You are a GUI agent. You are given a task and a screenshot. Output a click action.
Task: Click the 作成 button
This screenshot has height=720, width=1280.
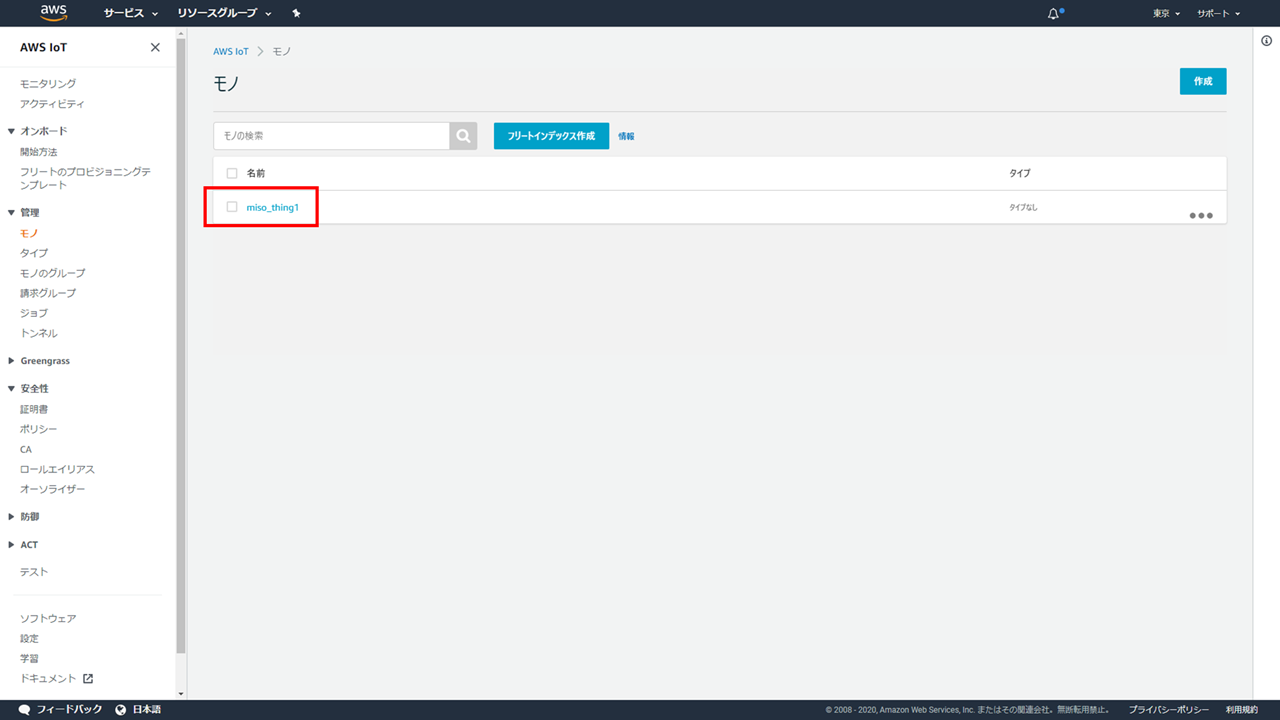click(1202, 82)
